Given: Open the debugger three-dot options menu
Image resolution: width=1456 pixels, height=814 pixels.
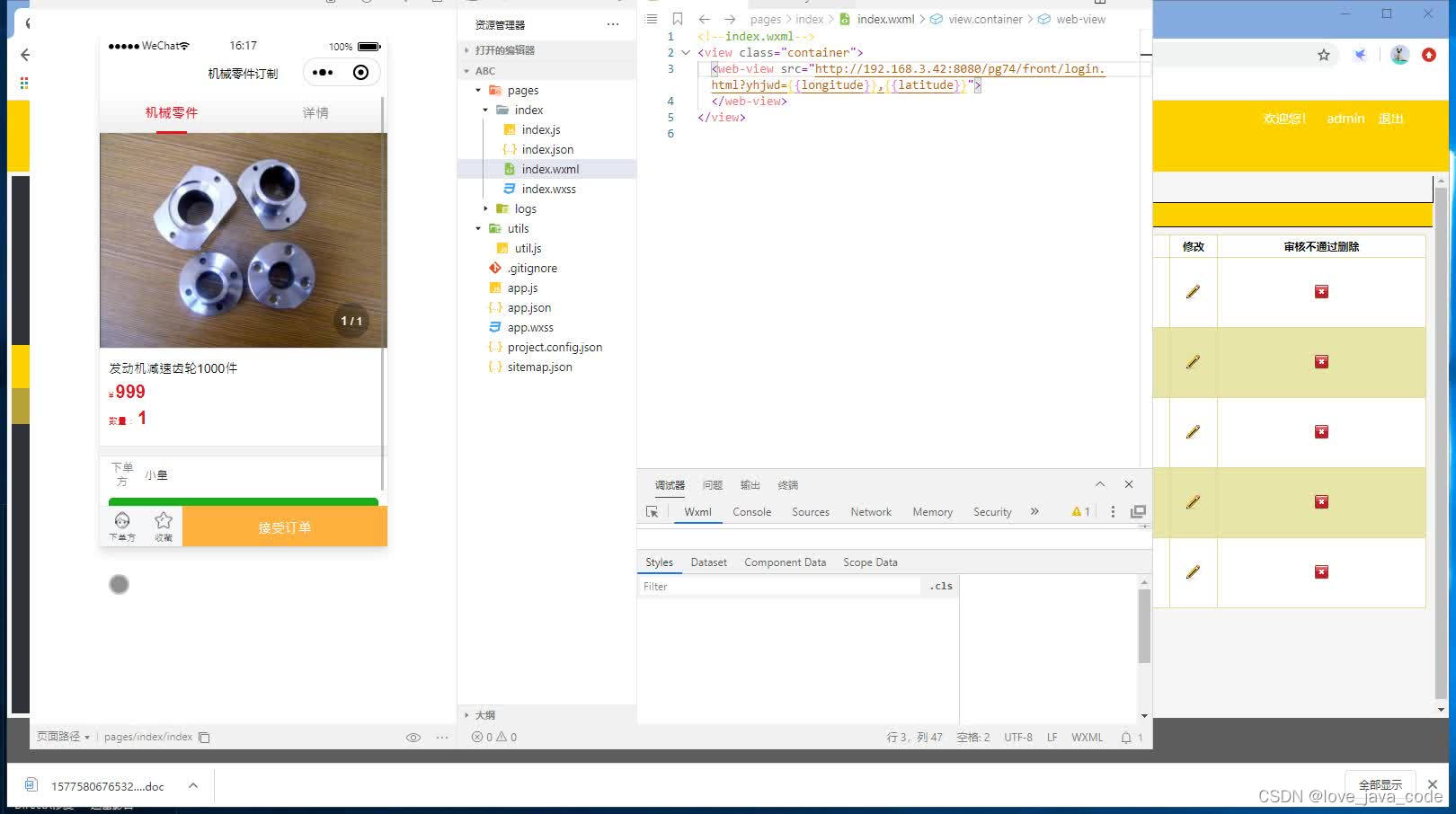Looking at the screenshot, I should tap(1113, 512).
